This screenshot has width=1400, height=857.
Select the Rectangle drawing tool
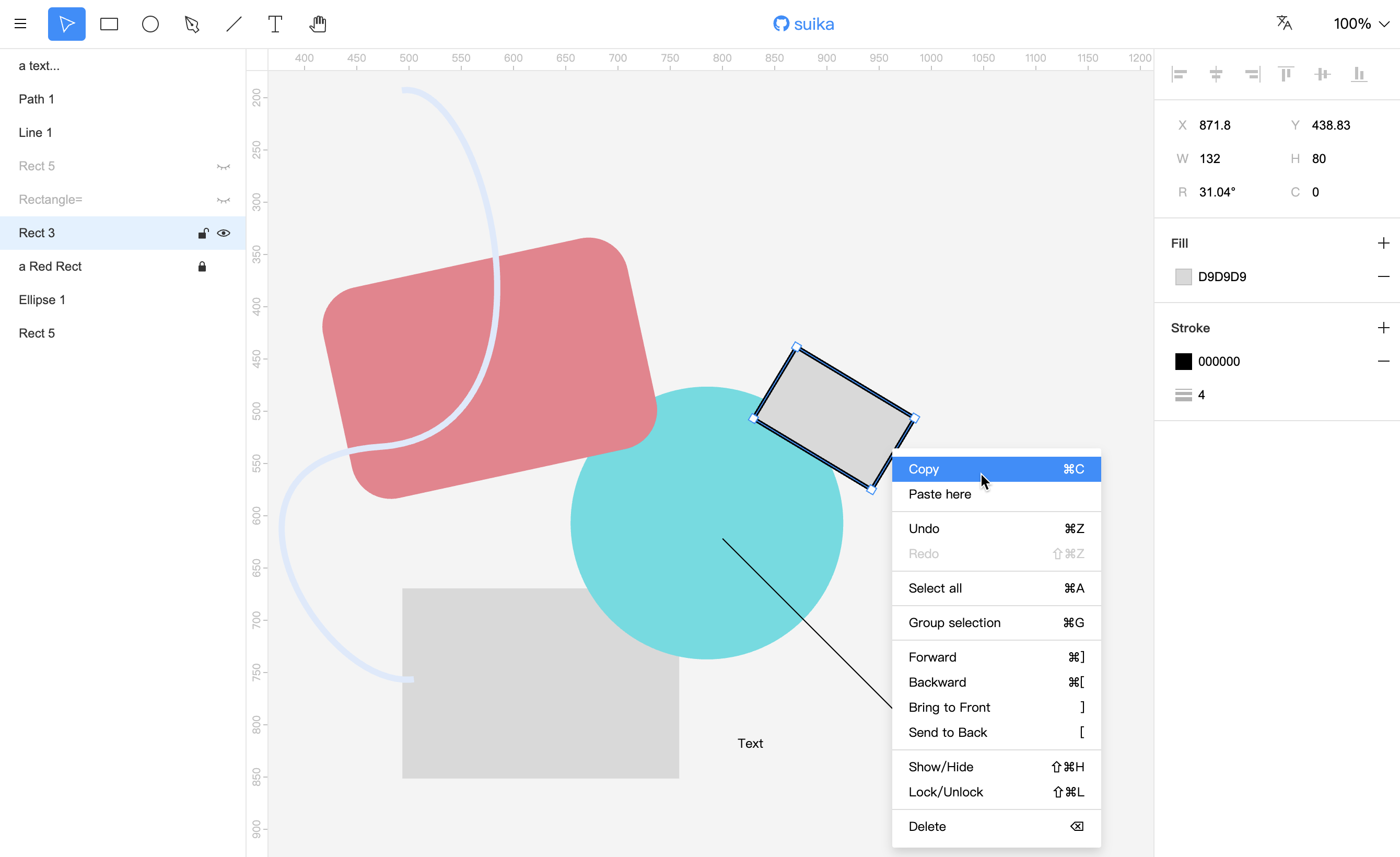tap(109, 24)
